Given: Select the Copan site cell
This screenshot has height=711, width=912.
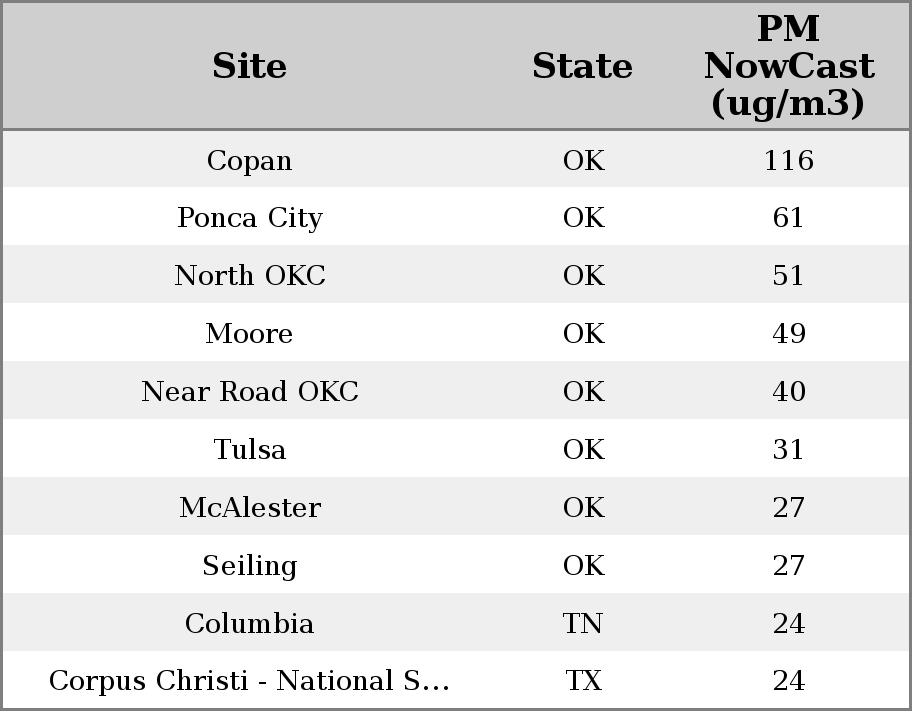Looking at the screenshot, I should pyautogui.click(x=249, y=161).
